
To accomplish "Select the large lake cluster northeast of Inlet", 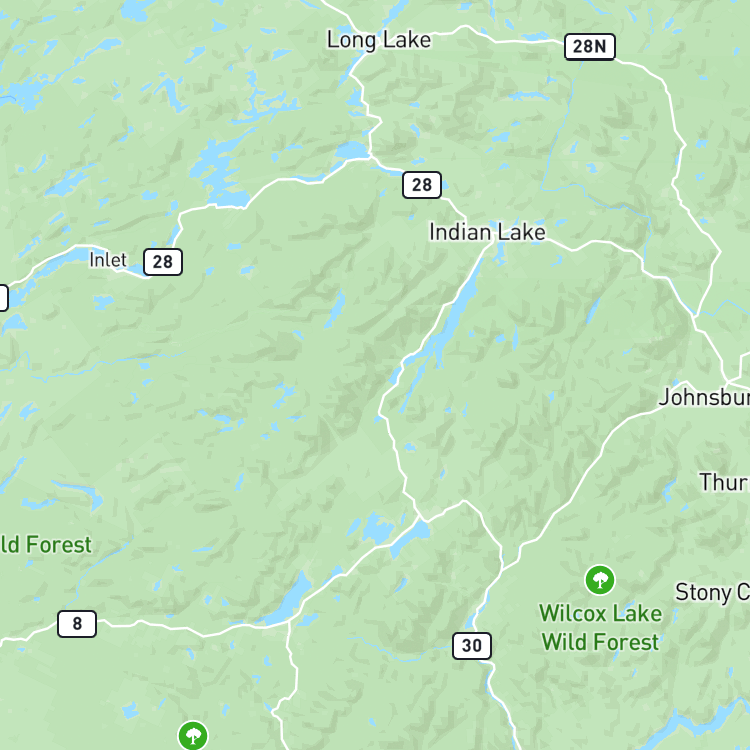I will [x=218, y=170].
